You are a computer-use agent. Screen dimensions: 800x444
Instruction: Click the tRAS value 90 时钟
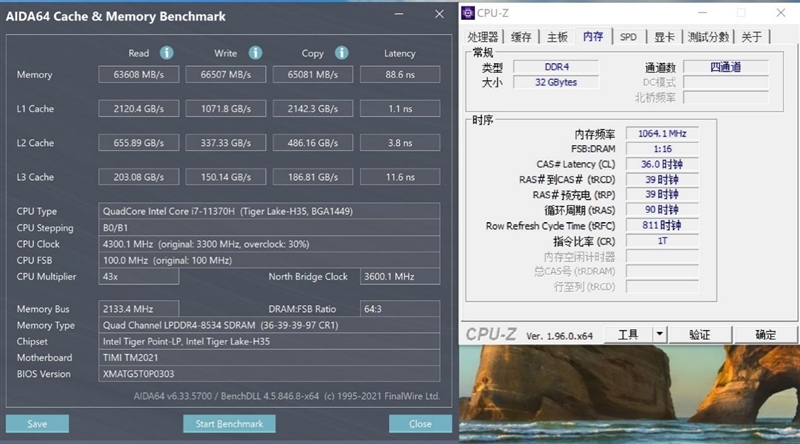662,210
